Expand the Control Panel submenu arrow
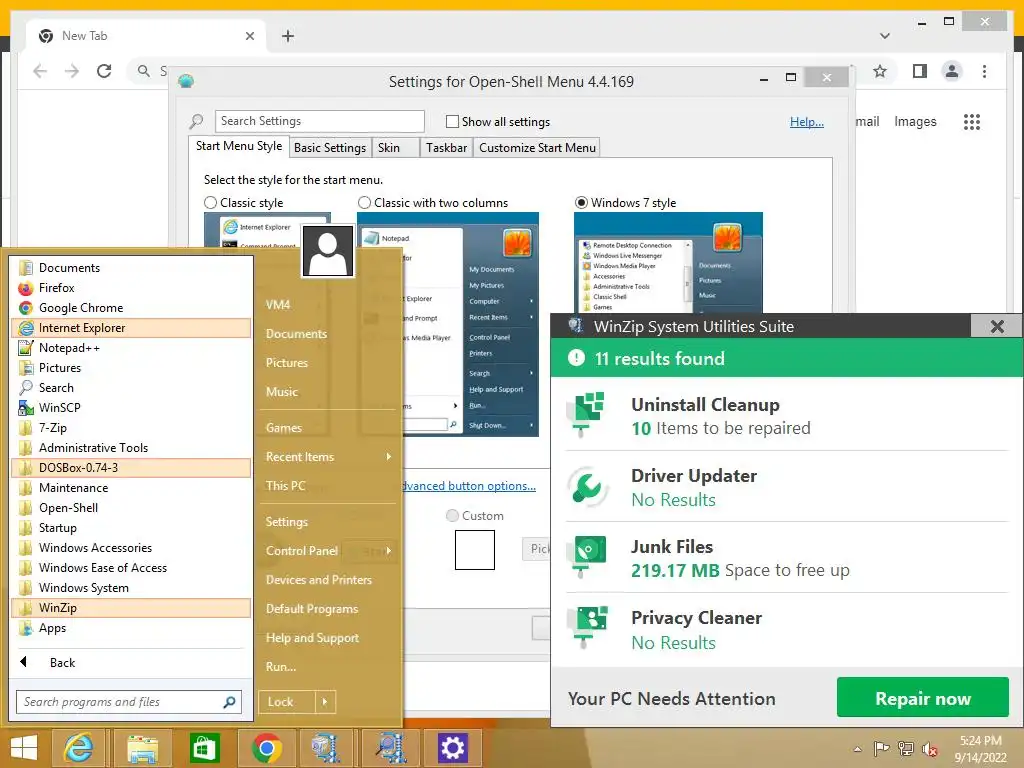 point(389,551)
